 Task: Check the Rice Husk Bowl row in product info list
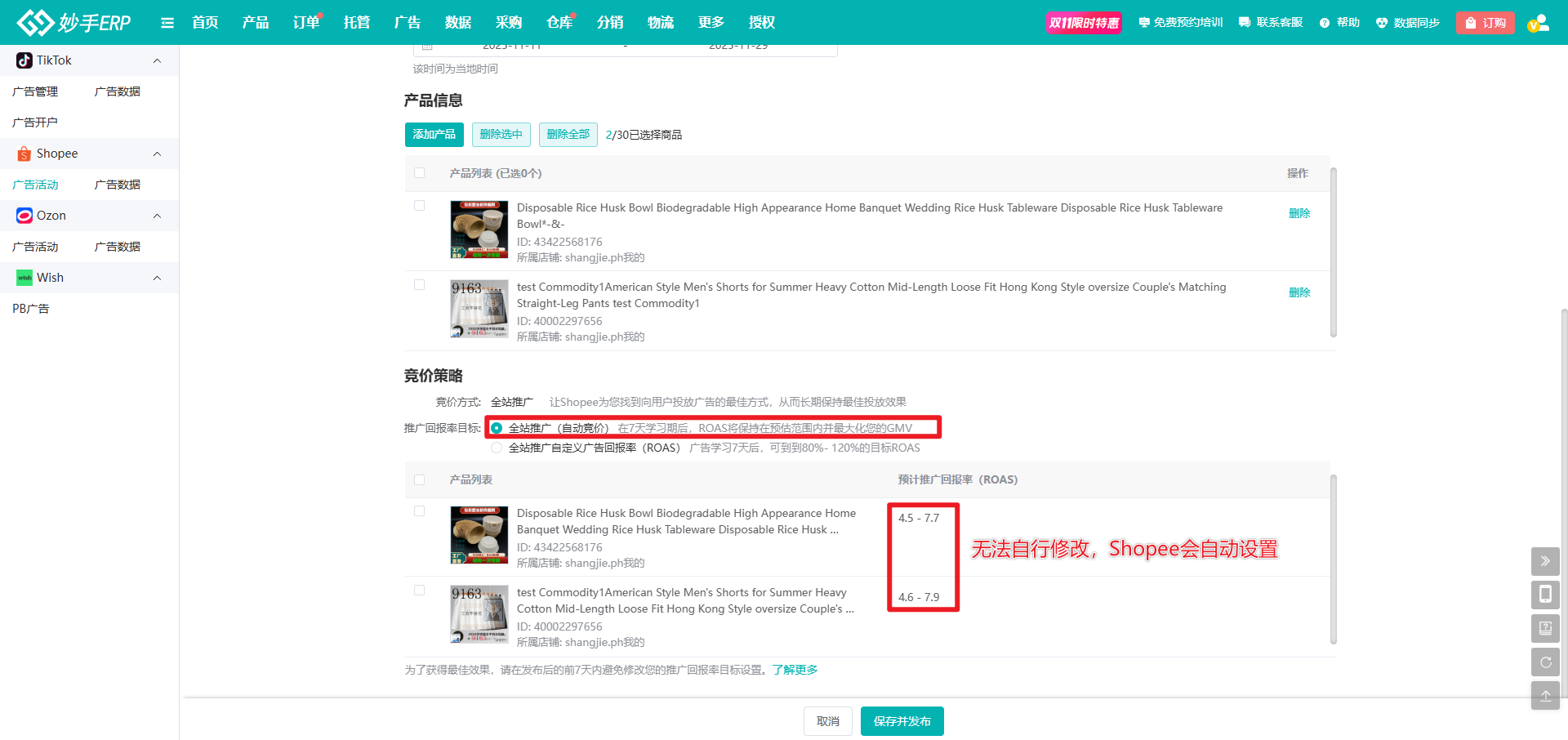420,206
